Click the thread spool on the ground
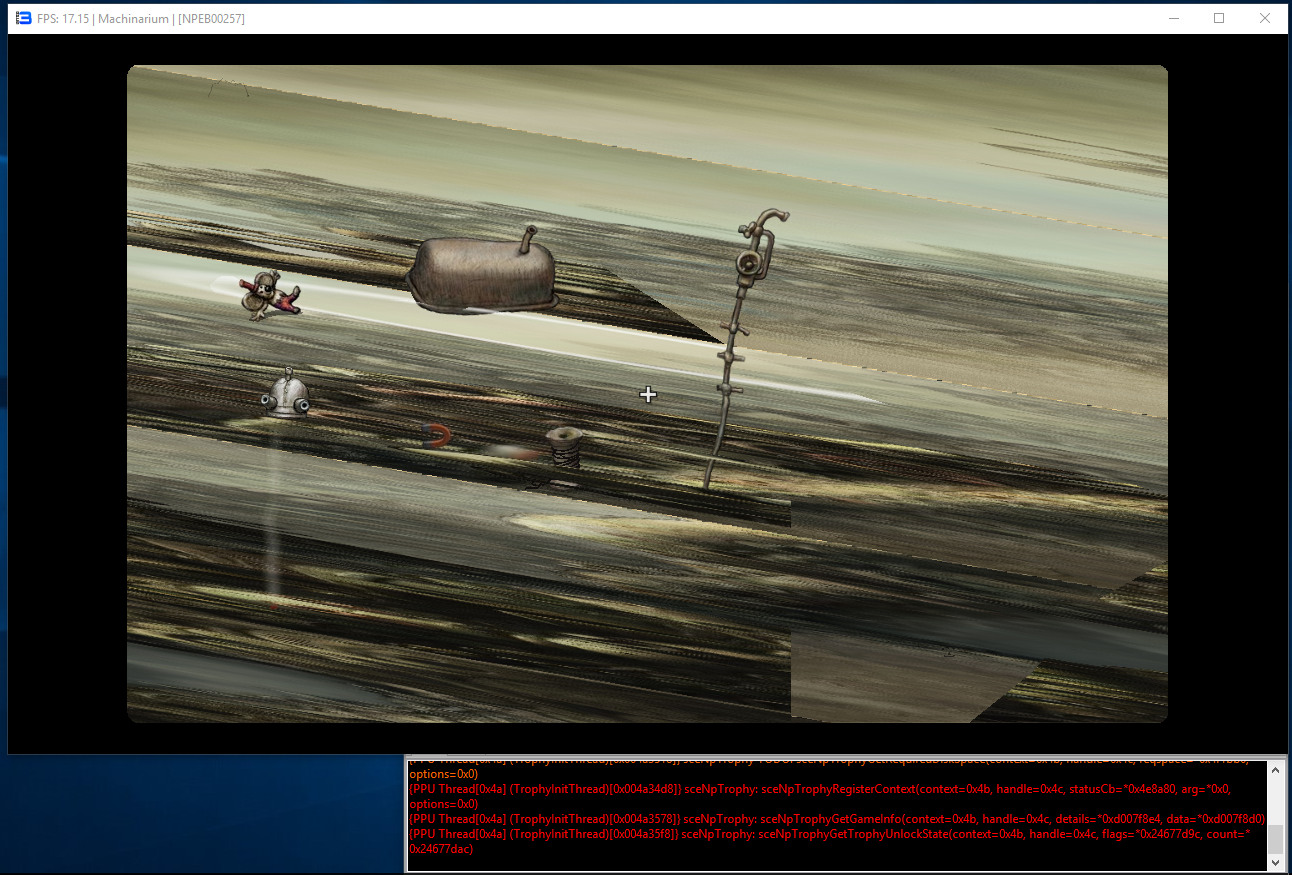Screen dimensions: 1292x875 tap(565, 446)
